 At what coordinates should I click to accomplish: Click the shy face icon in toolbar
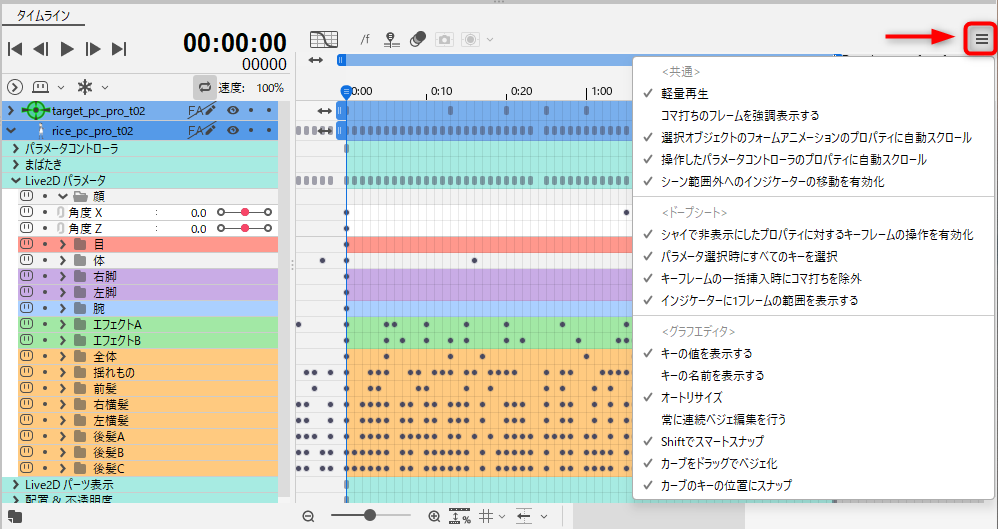click(41, 87)
